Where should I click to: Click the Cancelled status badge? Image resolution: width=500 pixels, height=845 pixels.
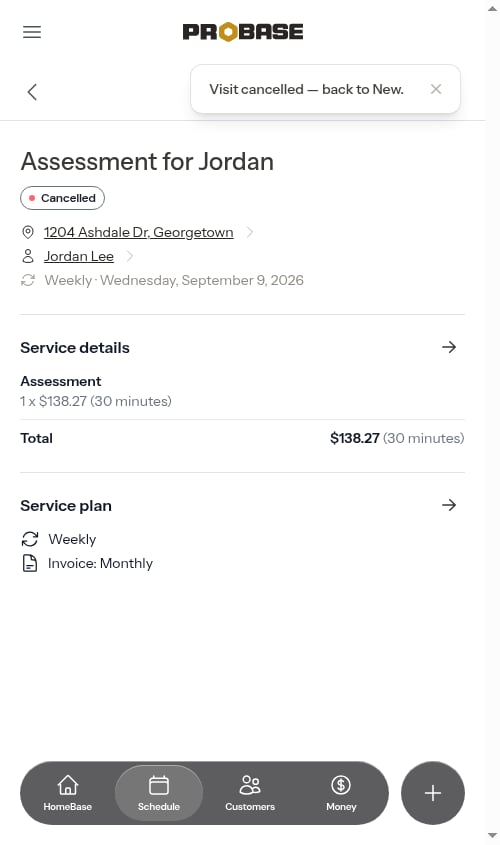[x=62, y=198]
